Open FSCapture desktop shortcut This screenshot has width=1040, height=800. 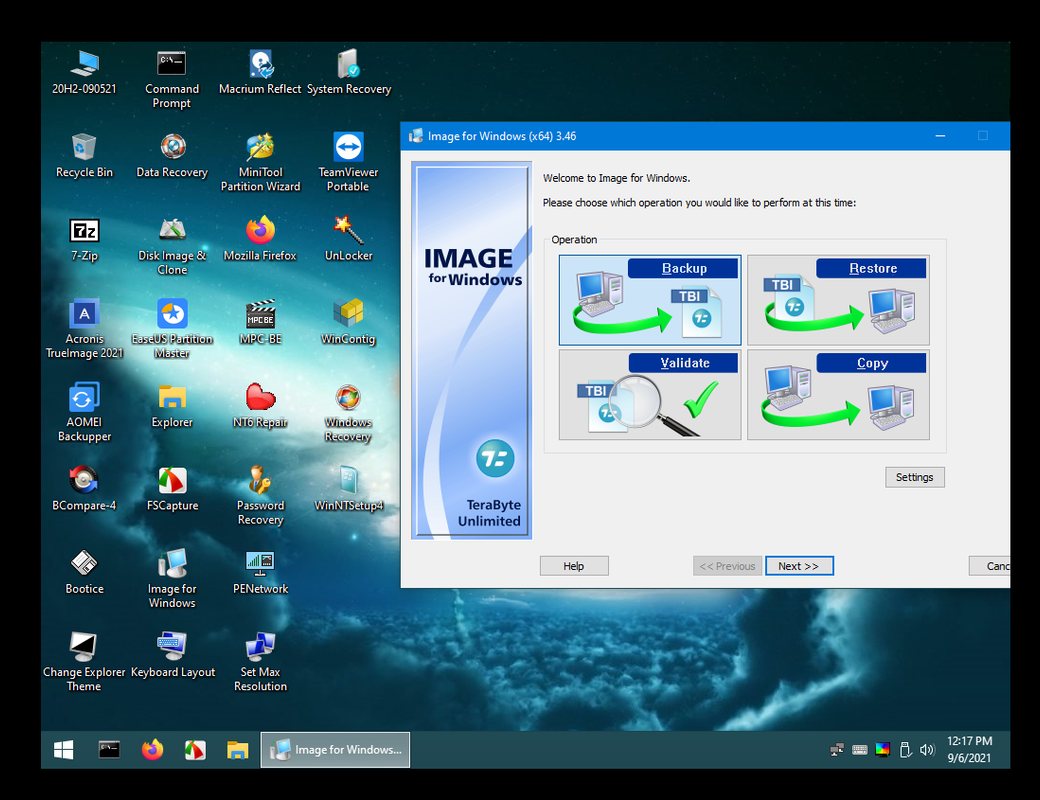[172, 489]
